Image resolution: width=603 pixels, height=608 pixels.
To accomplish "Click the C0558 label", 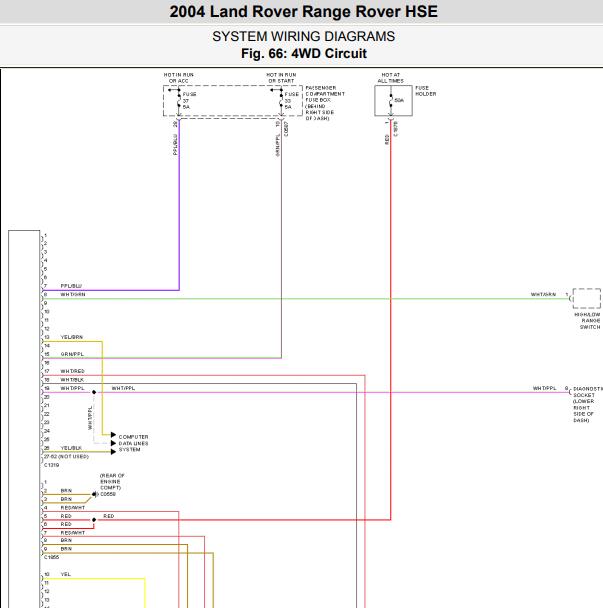I will click(x=108, y=494).
